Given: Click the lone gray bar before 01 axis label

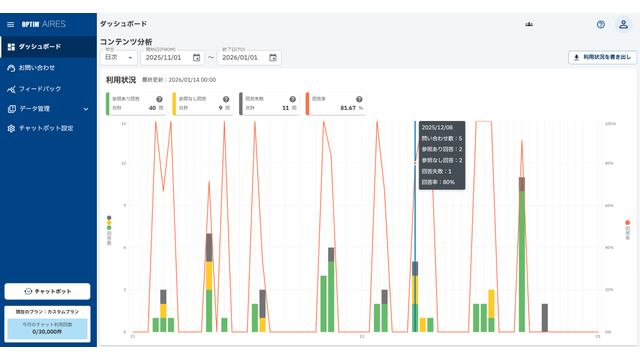Looking at the screenshot, I should (544, 318).
